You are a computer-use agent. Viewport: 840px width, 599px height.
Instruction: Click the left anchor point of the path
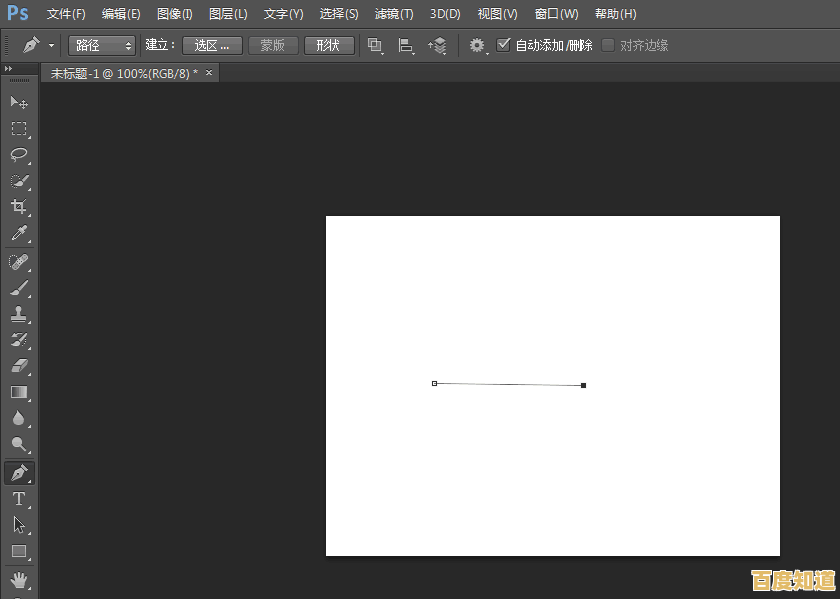434,383
